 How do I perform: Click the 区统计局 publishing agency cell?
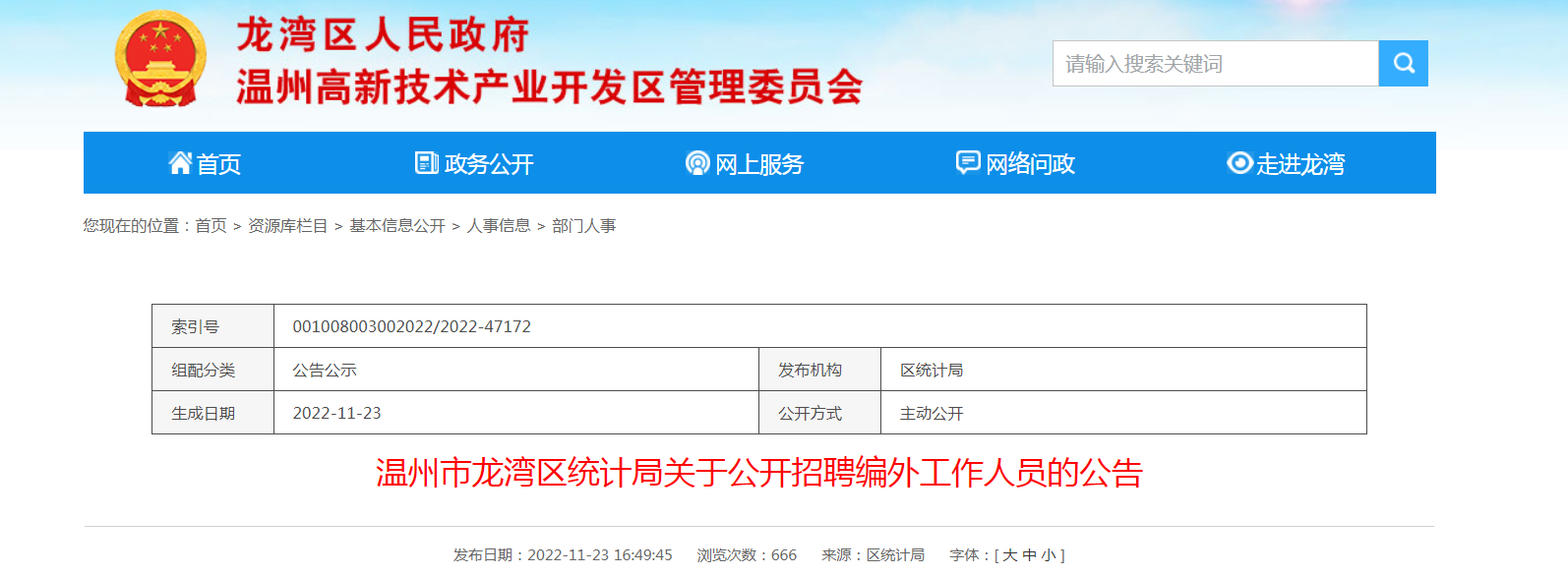coord(1123,370)
